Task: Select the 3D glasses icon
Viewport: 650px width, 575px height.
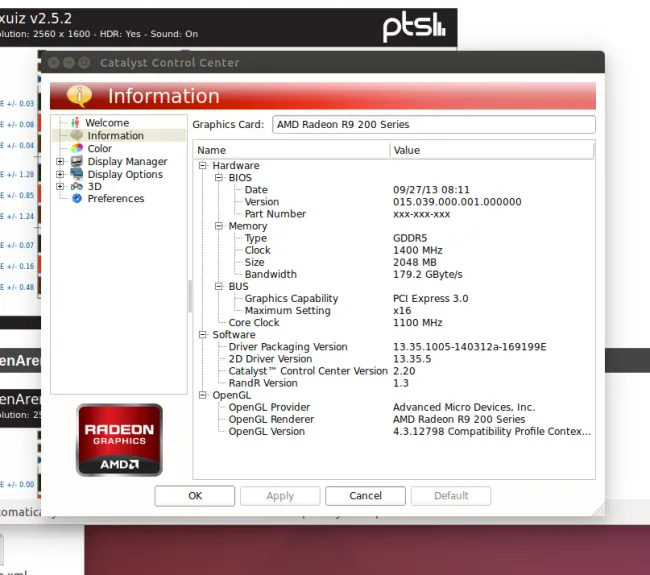Action: pos(77,187)
